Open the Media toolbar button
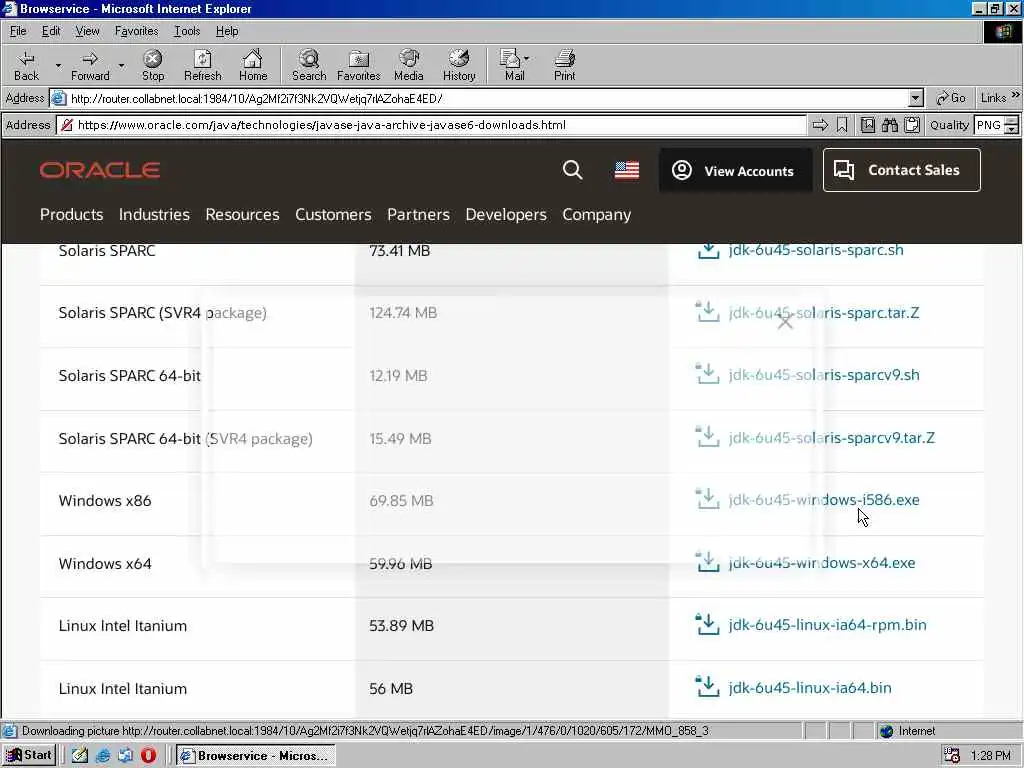 point(409,65)
